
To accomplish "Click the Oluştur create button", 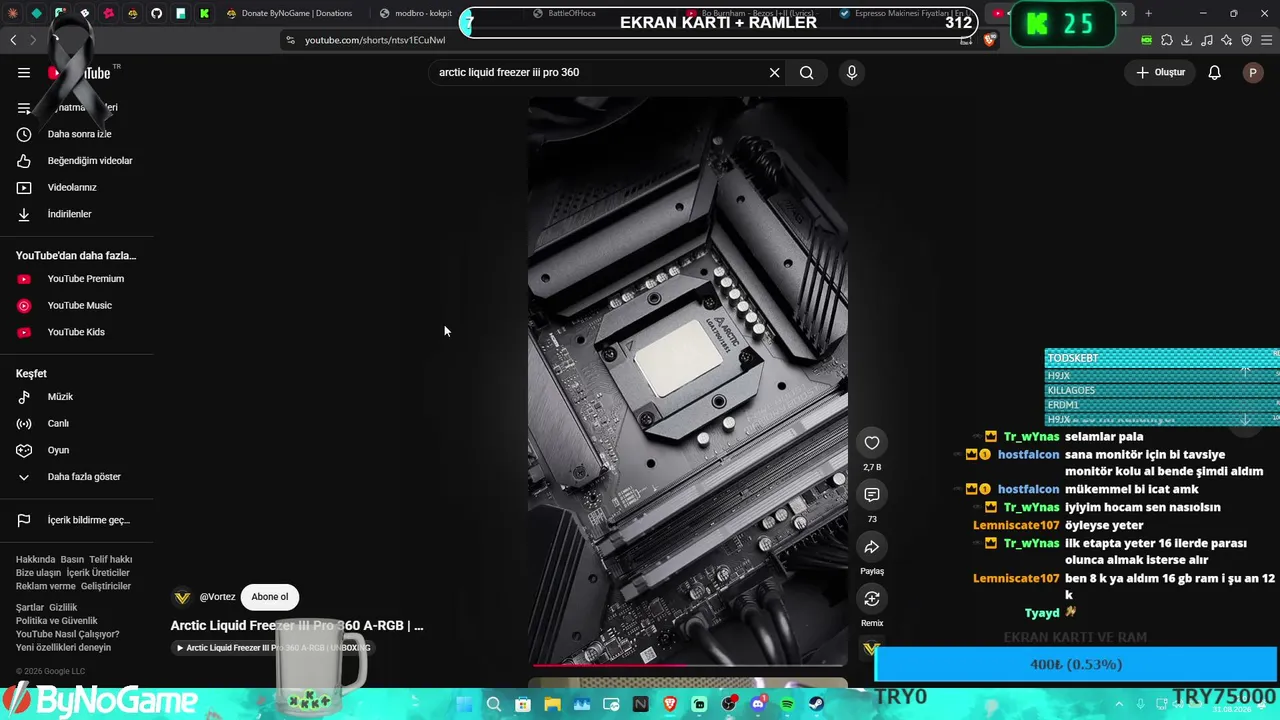I will [1161, 72].
